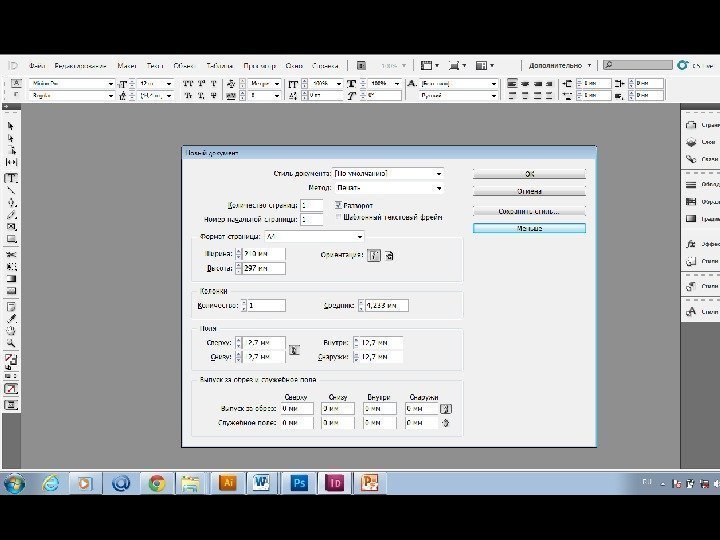Choose portrait orientation button
This screenshot has height=540, width=720.
(x=374, y=255)
